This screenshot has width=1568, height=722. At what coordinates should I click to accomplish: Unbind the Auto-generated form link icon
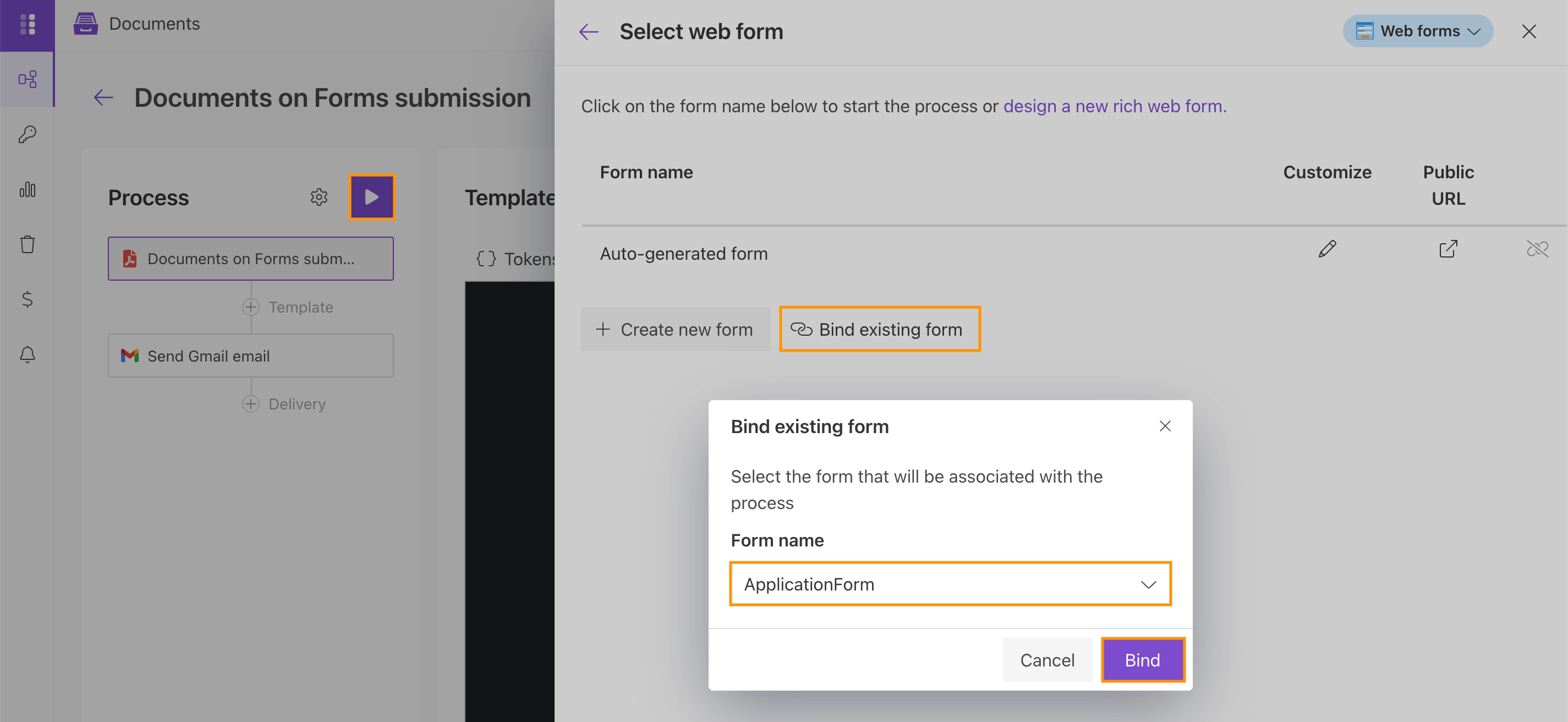pyautogui.click(x=1537, y=248)
